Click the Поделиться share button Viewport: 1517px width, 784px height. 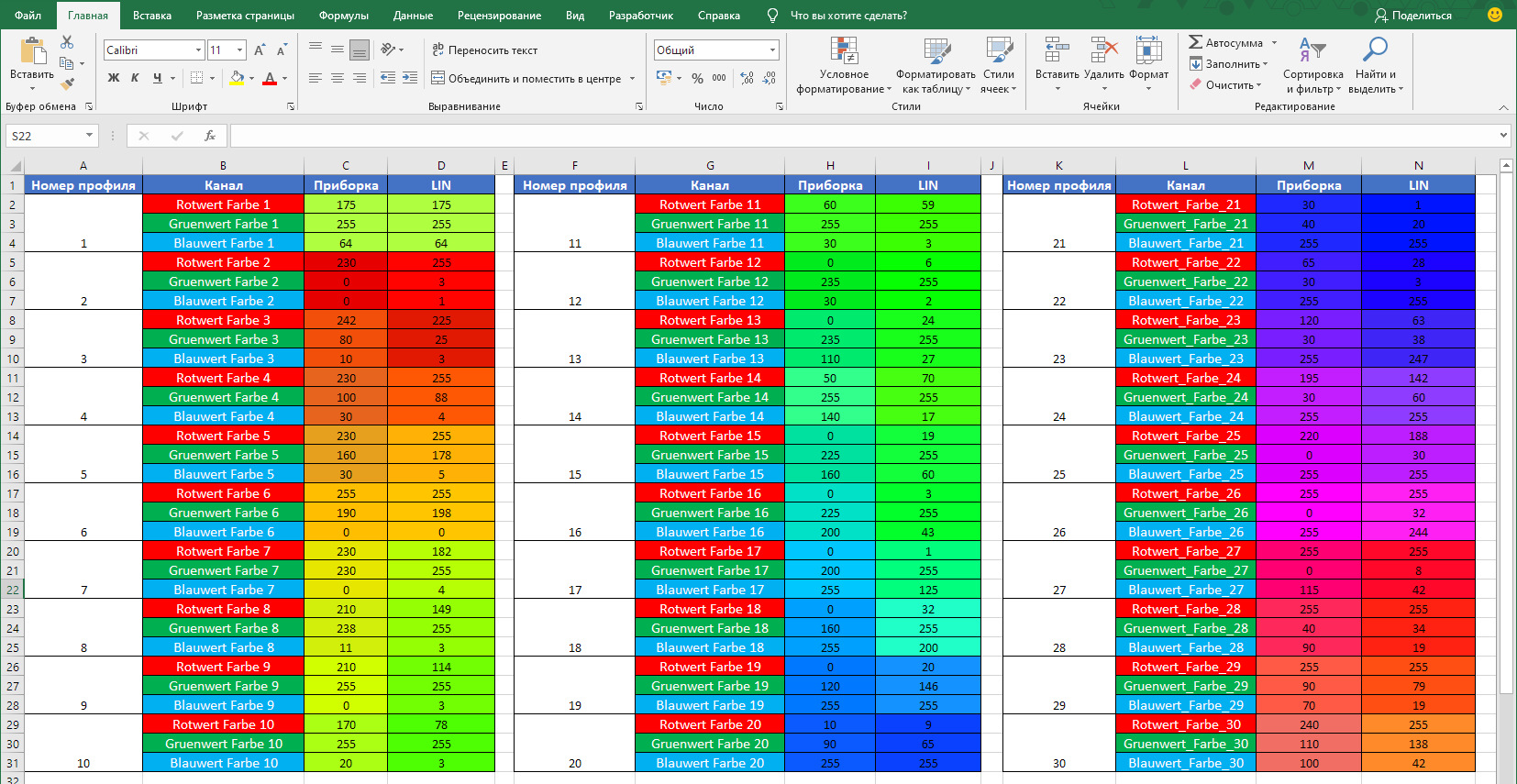click(1413, 15)
